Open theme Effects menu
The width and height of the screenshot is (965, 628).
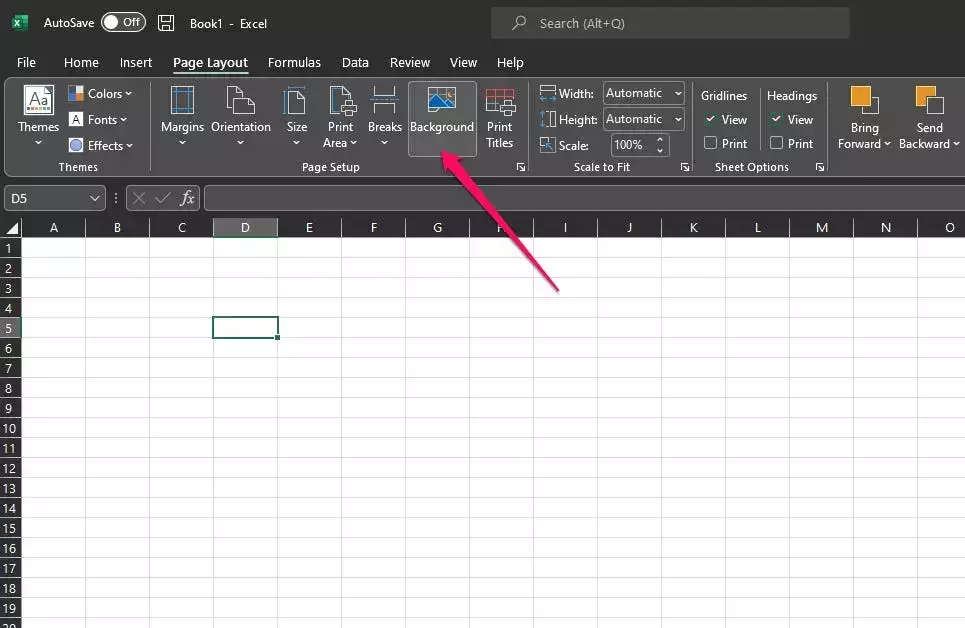[101, 145]
